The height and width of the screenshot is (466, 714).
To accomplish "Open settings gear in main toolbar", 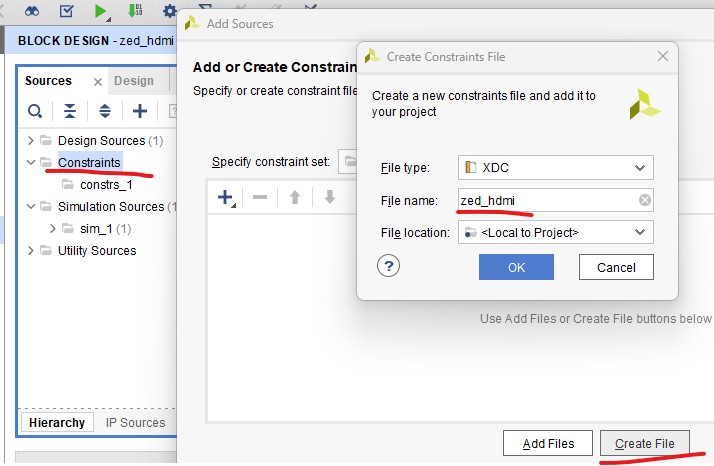I will pos(169,11).
